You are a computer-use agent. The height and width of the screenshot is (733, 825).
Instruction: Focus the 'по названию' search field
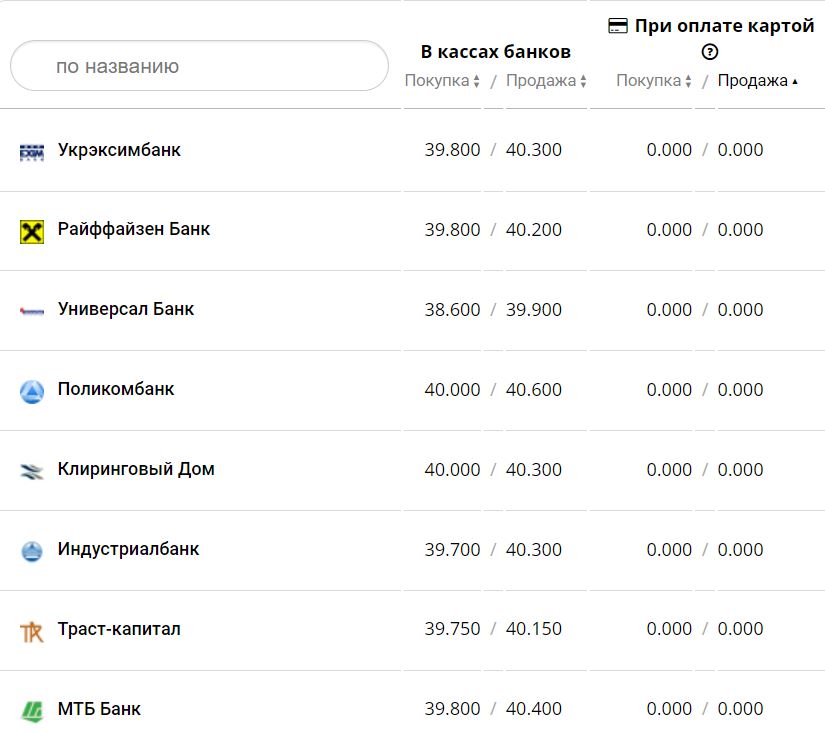tap(198, 67)
